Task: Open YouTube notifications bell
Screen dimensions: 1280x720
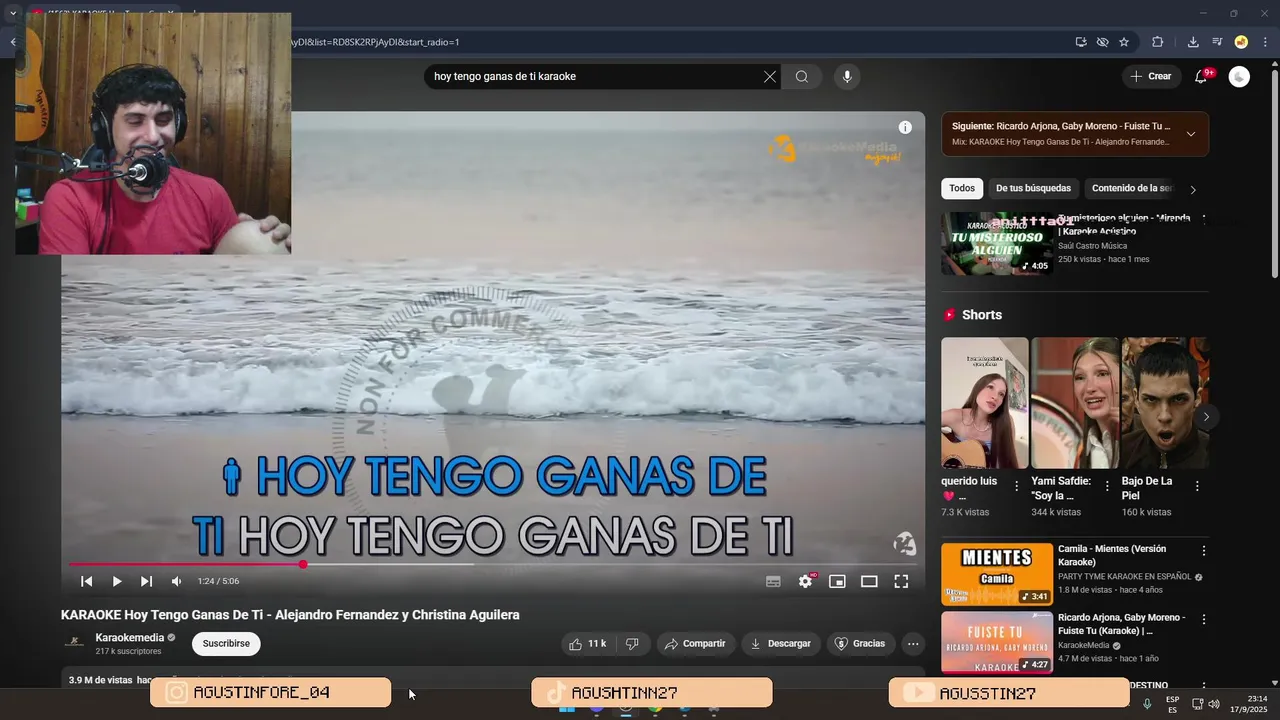Action: [x=1201, y=76]
